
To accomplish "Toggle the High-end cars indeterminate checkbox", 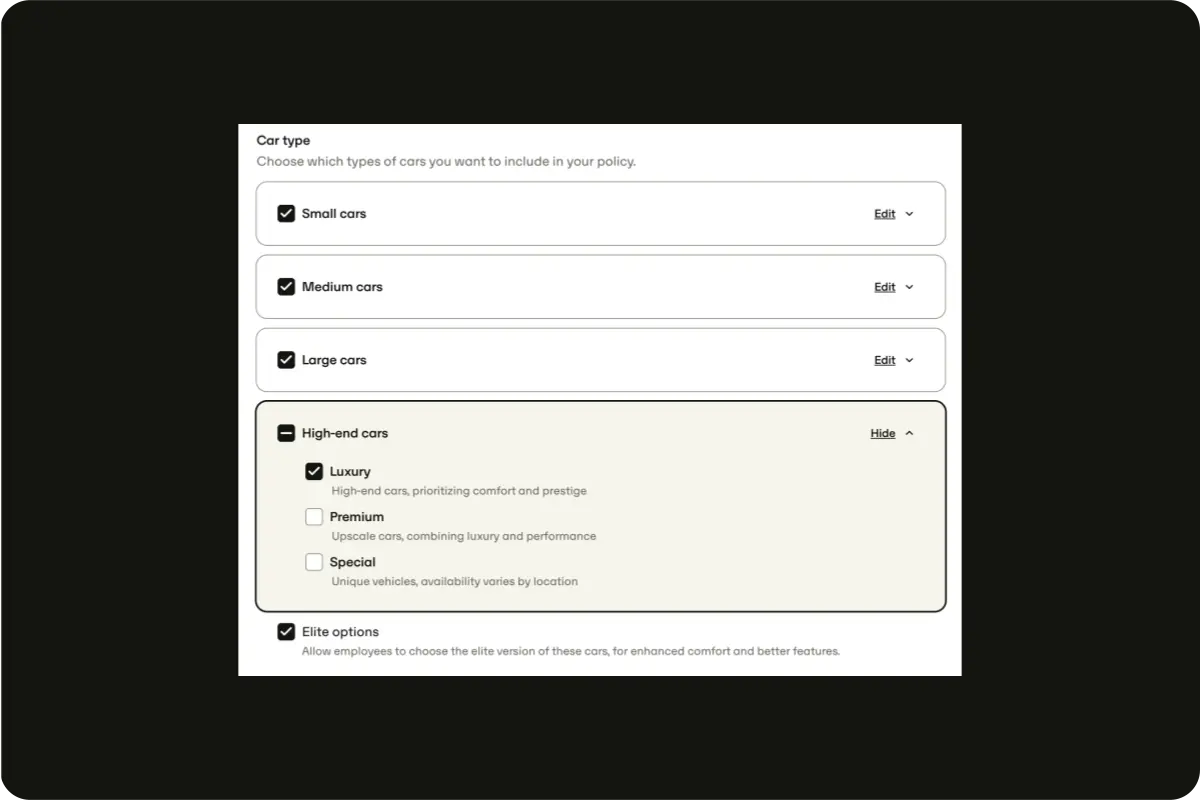I will (286, 433).
